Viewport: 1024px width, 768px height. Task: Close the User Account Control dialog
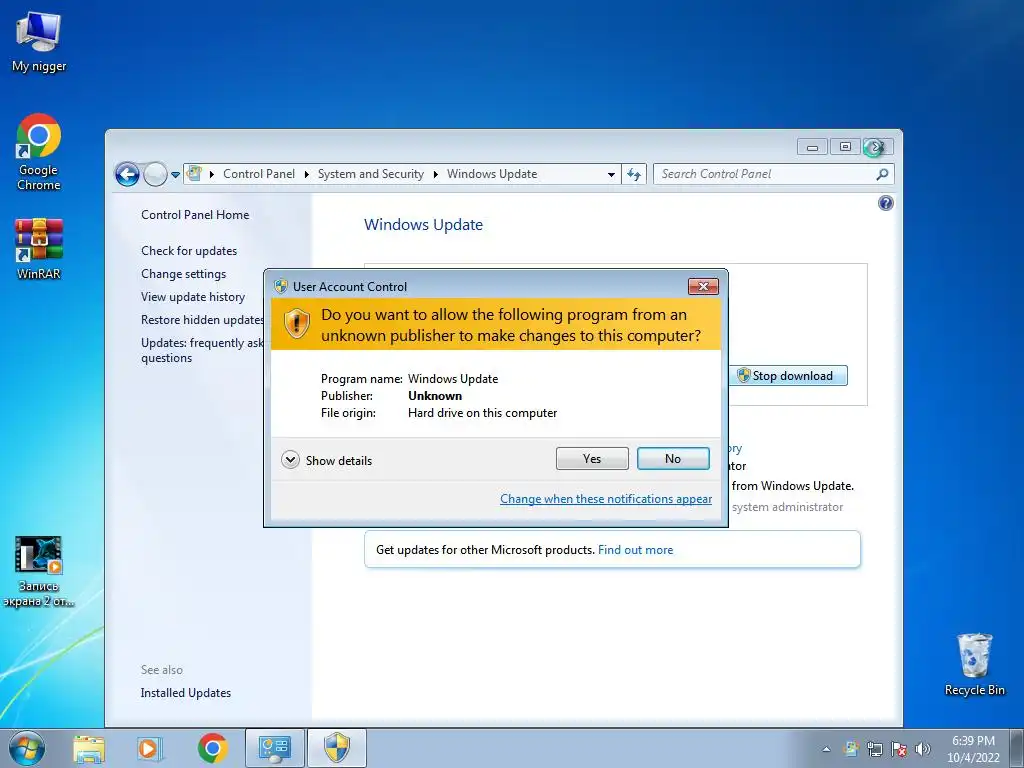click(703, 286)
